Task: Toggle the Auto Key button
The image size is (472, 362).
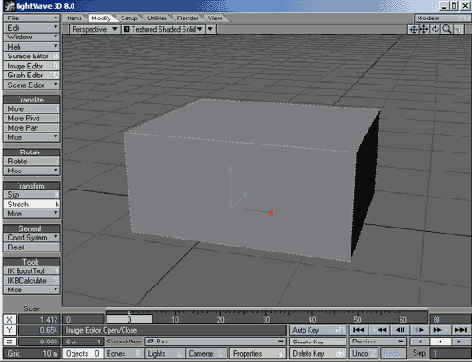Action: pos(318,330)
